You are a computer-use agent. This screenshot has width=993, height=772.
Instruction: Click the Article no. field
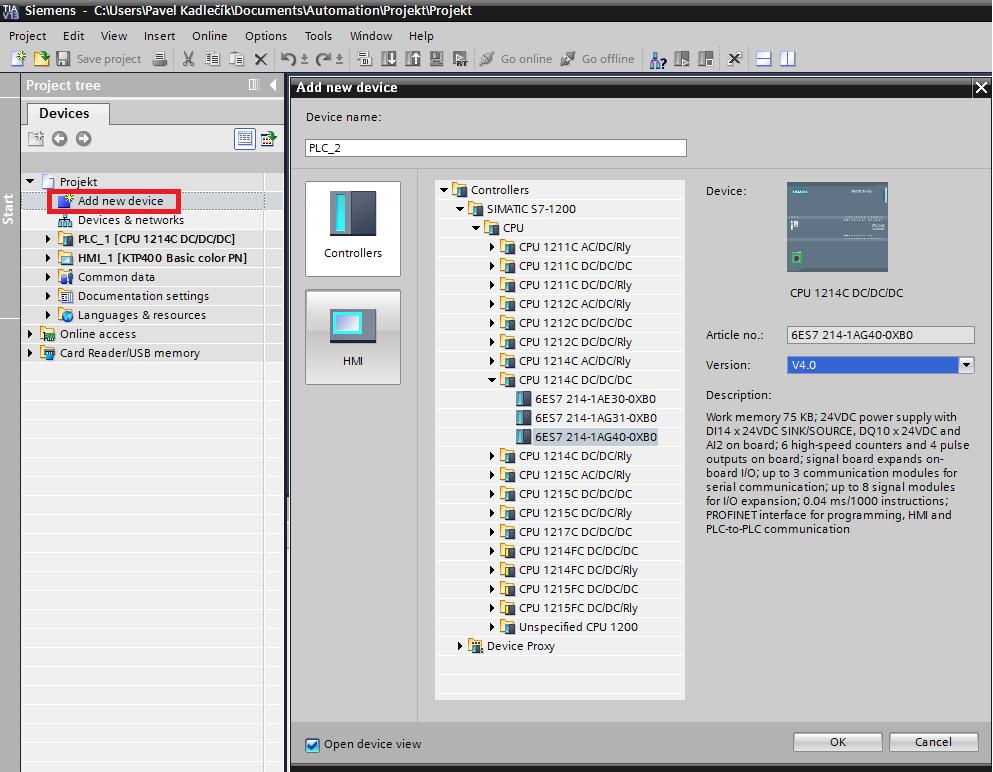tap(880, 334)
